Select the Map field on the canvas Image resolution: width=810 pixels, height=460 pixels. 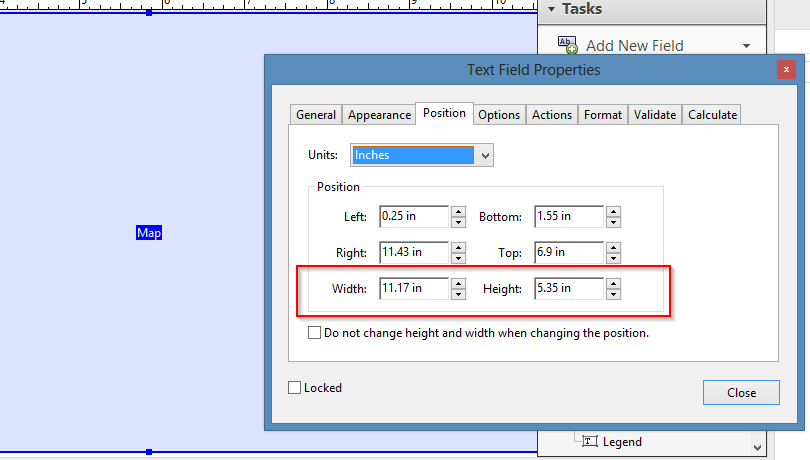pyautogui.click(x=149, y=233)
